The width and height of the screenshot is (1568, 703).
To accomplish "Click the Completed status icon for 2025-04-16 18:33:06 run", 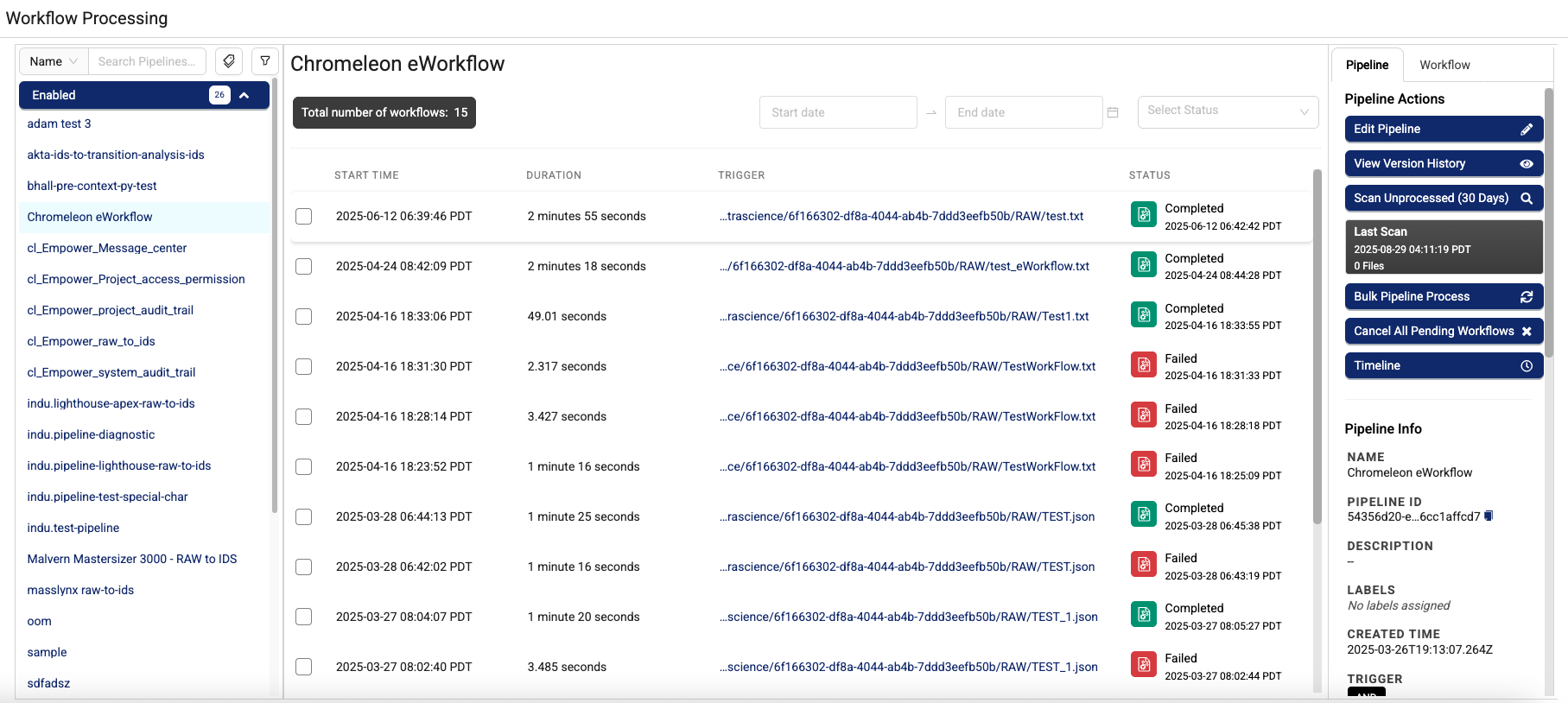I will [x=1144, y=314].
